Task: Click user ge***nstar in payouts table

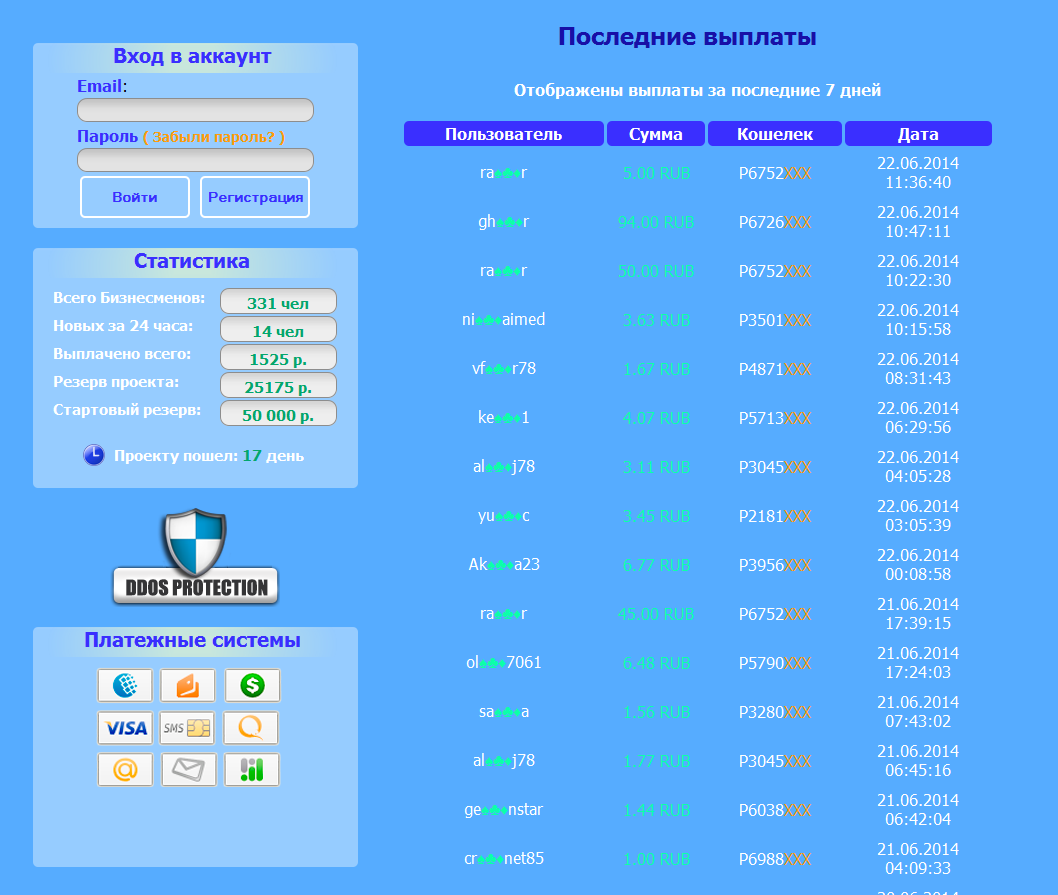Action: (503, 809)
